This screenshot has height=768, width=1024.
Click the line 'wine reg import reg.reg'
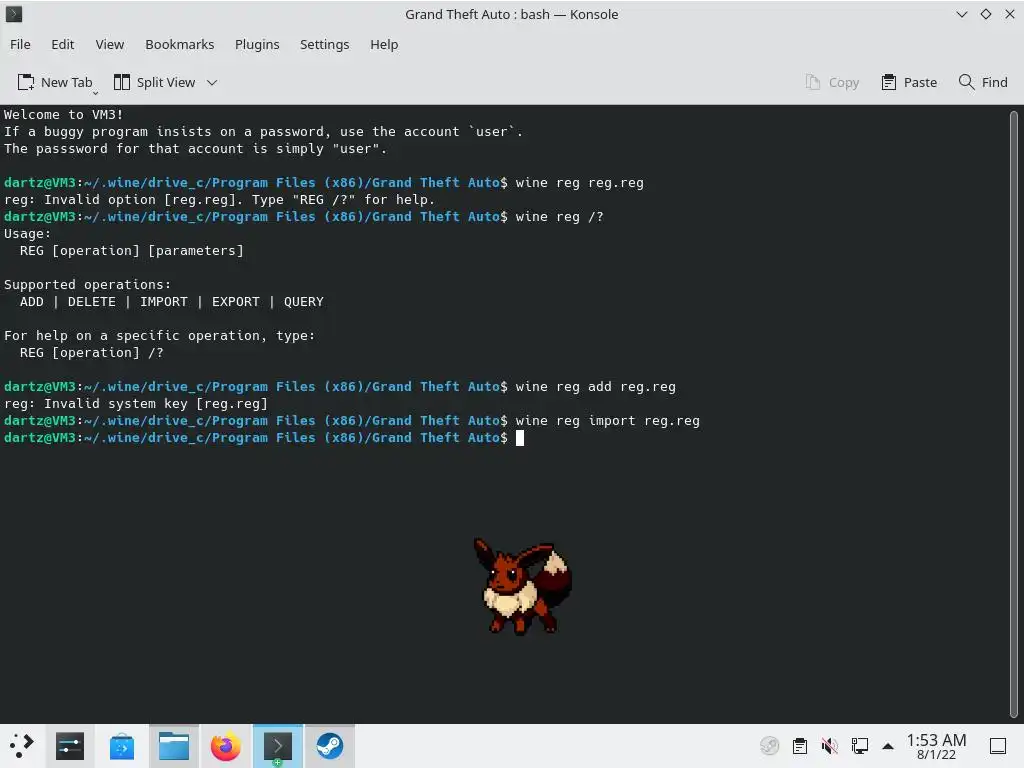pos(607,421)
